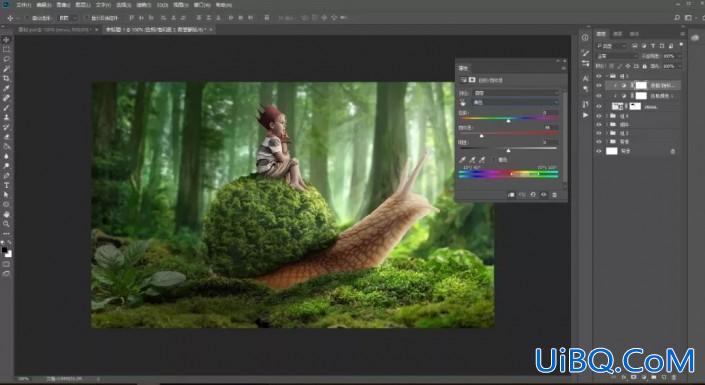This screenshot has width=705, height=385.
Task: Enable the Colorize checkbox in Properties
Action: [495, 160]
